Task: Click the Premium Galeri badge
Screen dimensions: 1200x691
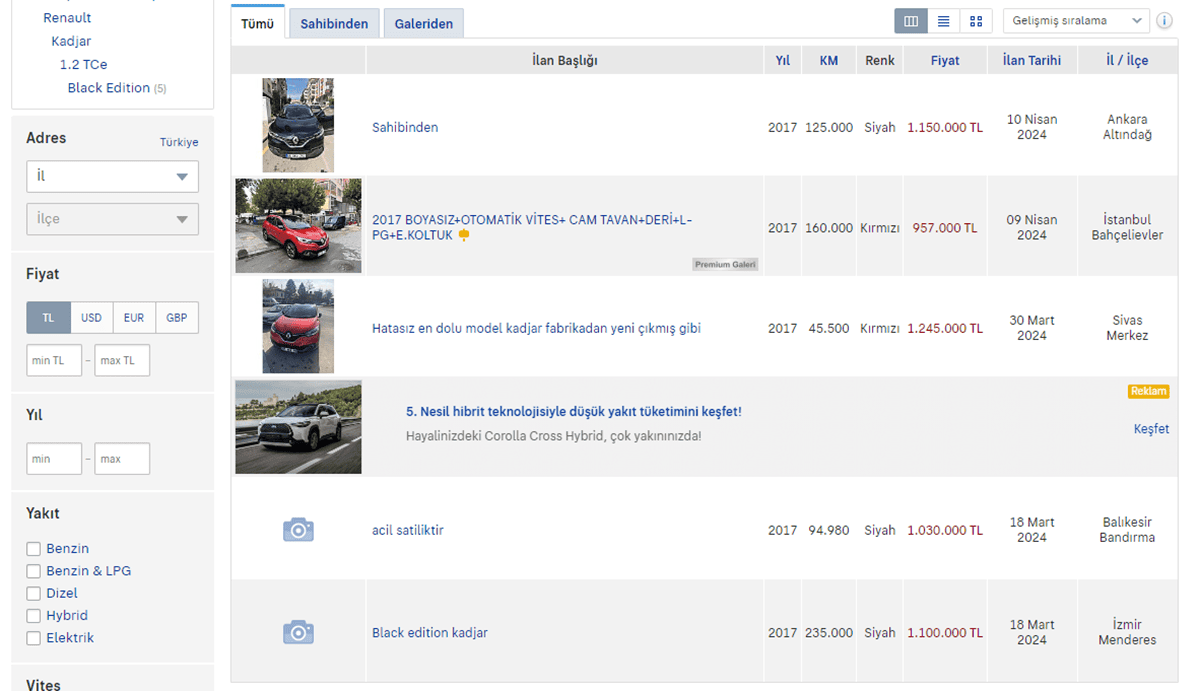Action: (x=726, y=265)
